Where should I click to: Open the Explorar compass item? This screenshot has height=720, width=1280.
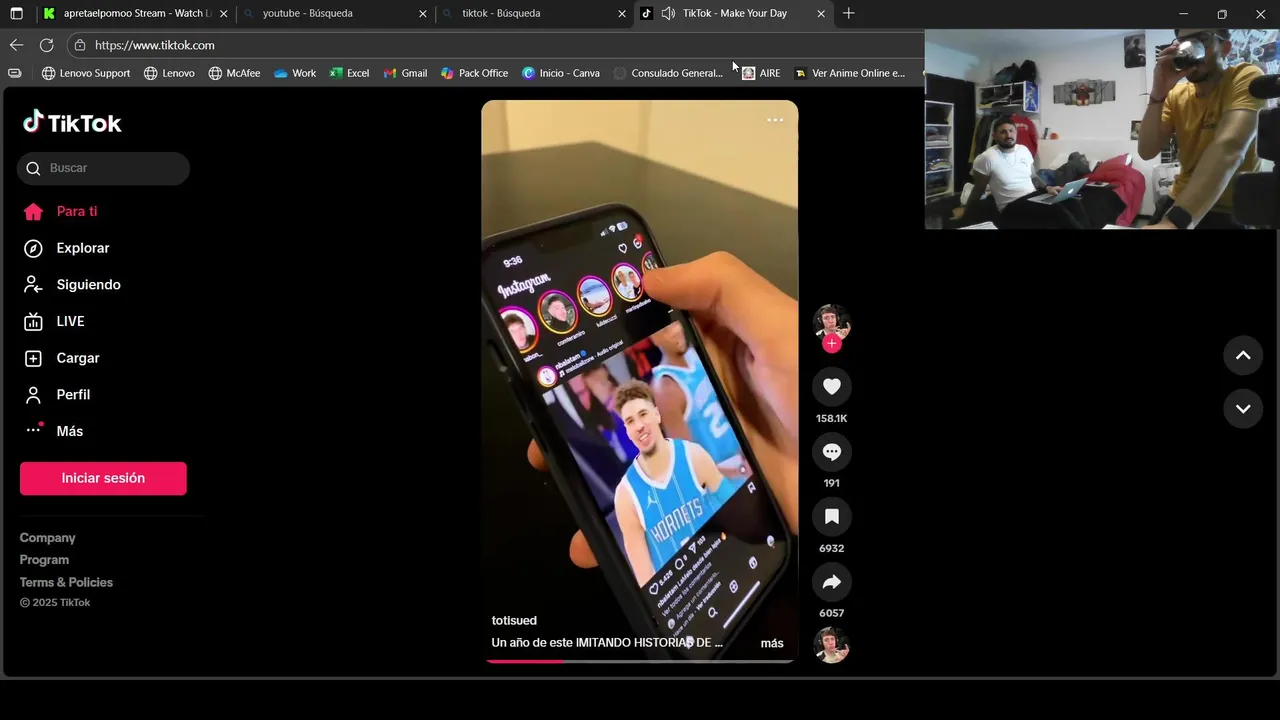(66, 248)
